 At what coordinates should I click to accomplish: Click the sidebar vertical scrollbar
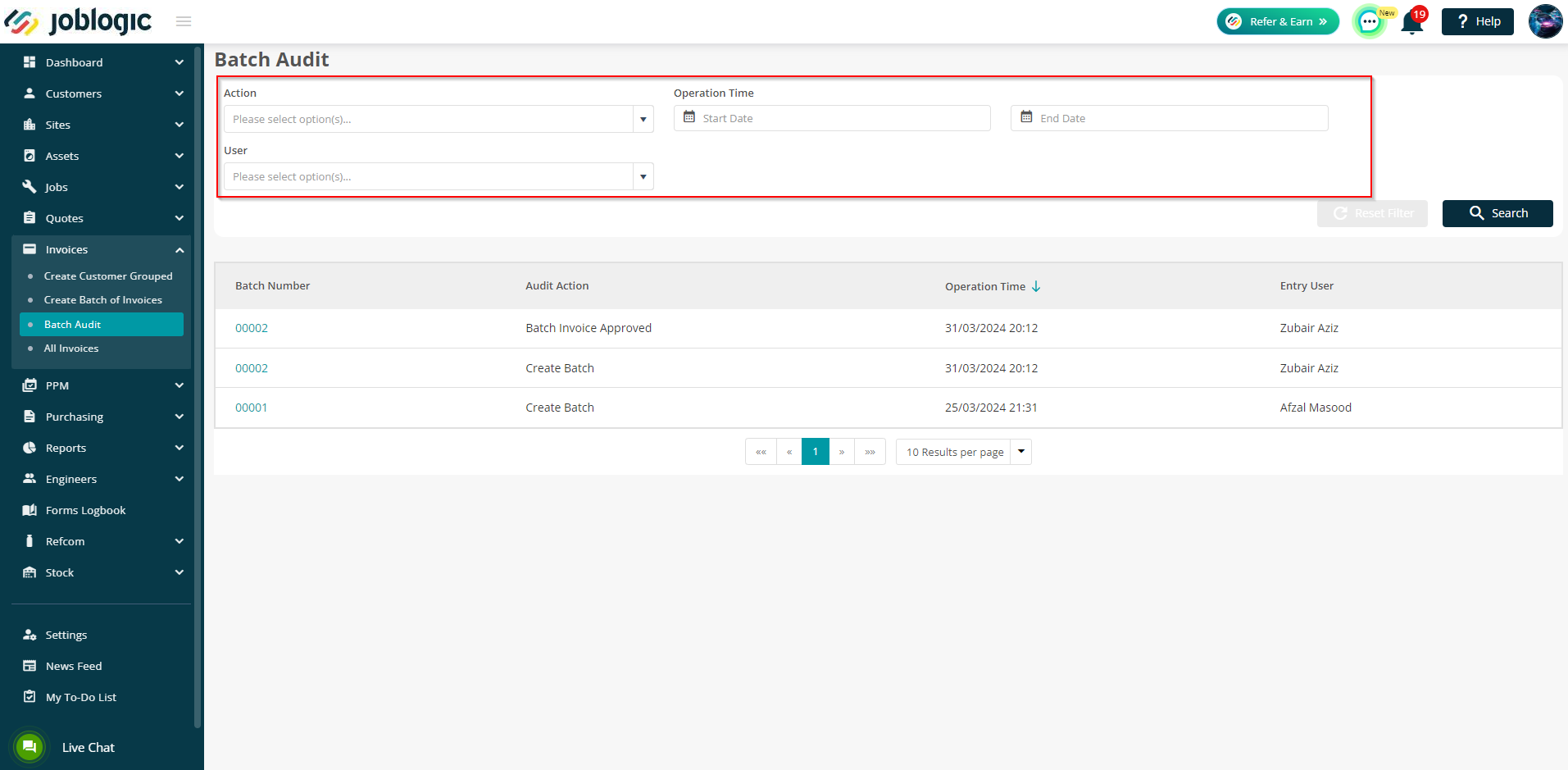click(198, 385)
